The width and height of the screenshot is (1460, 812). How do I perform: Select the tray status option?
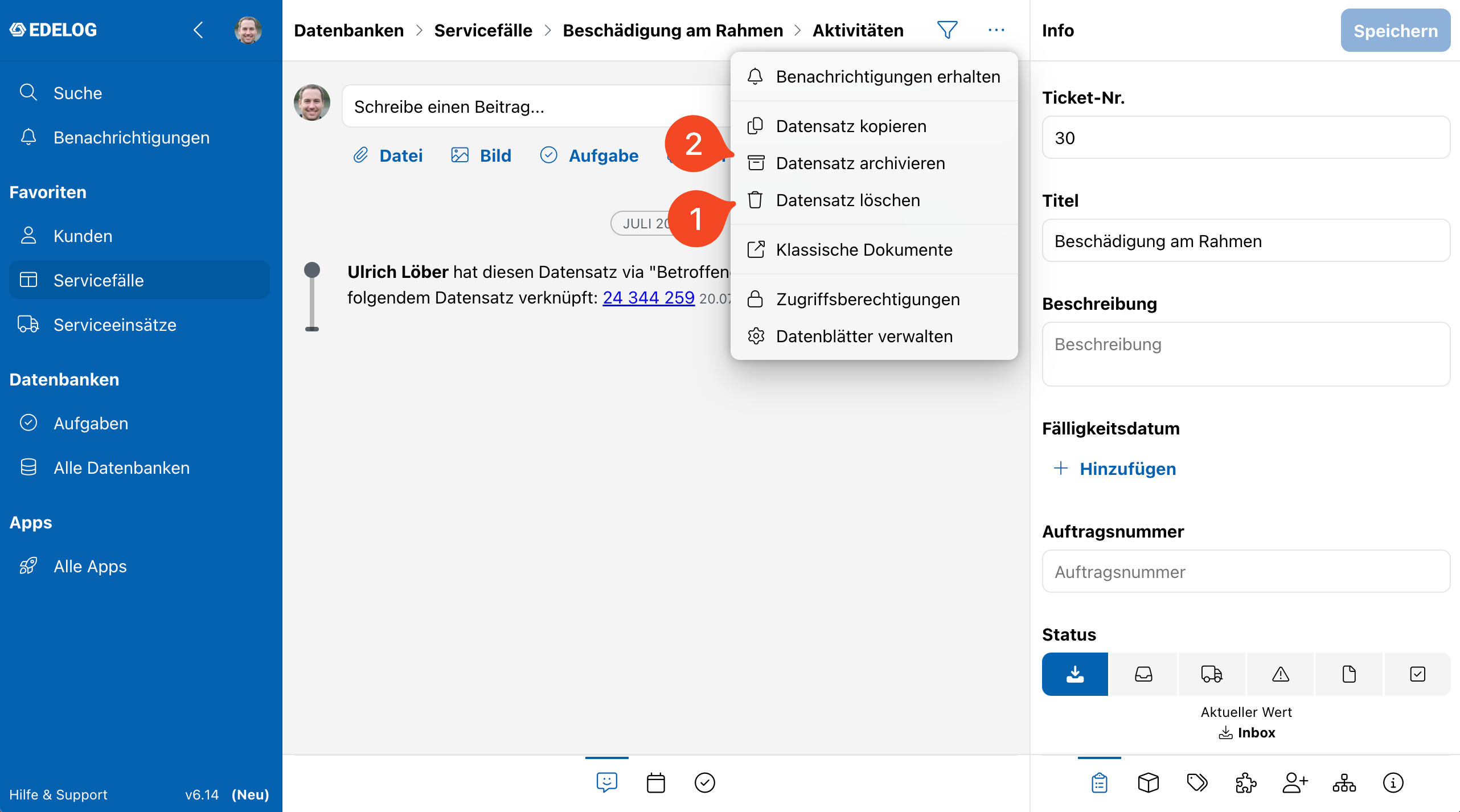pyautogui.click(x=1143, y=674)
